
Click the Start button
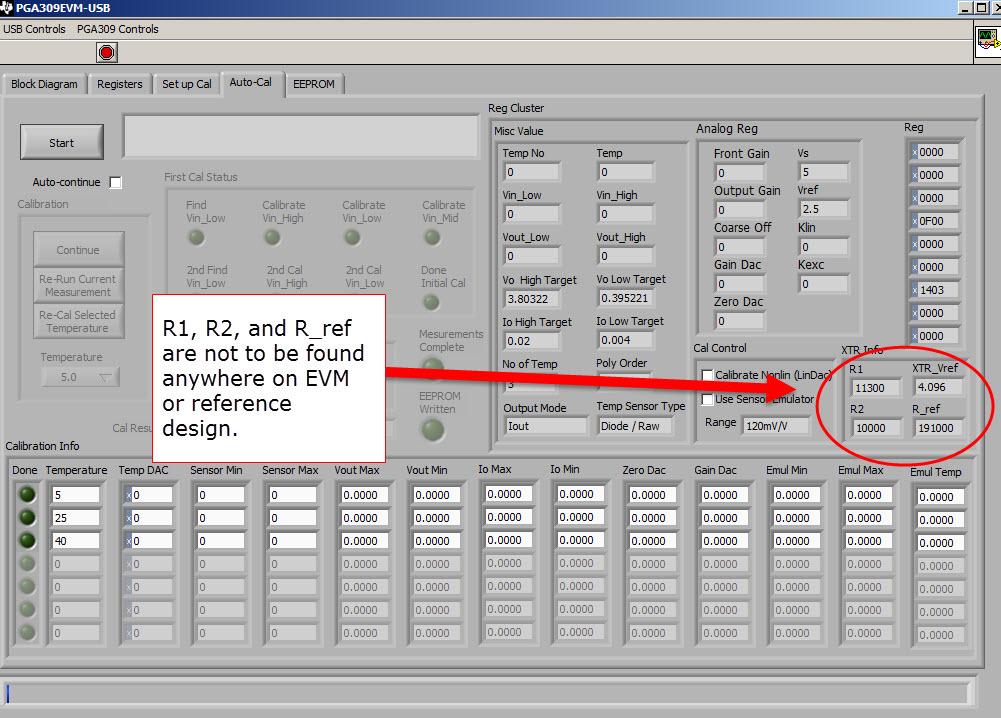(62, 142)
